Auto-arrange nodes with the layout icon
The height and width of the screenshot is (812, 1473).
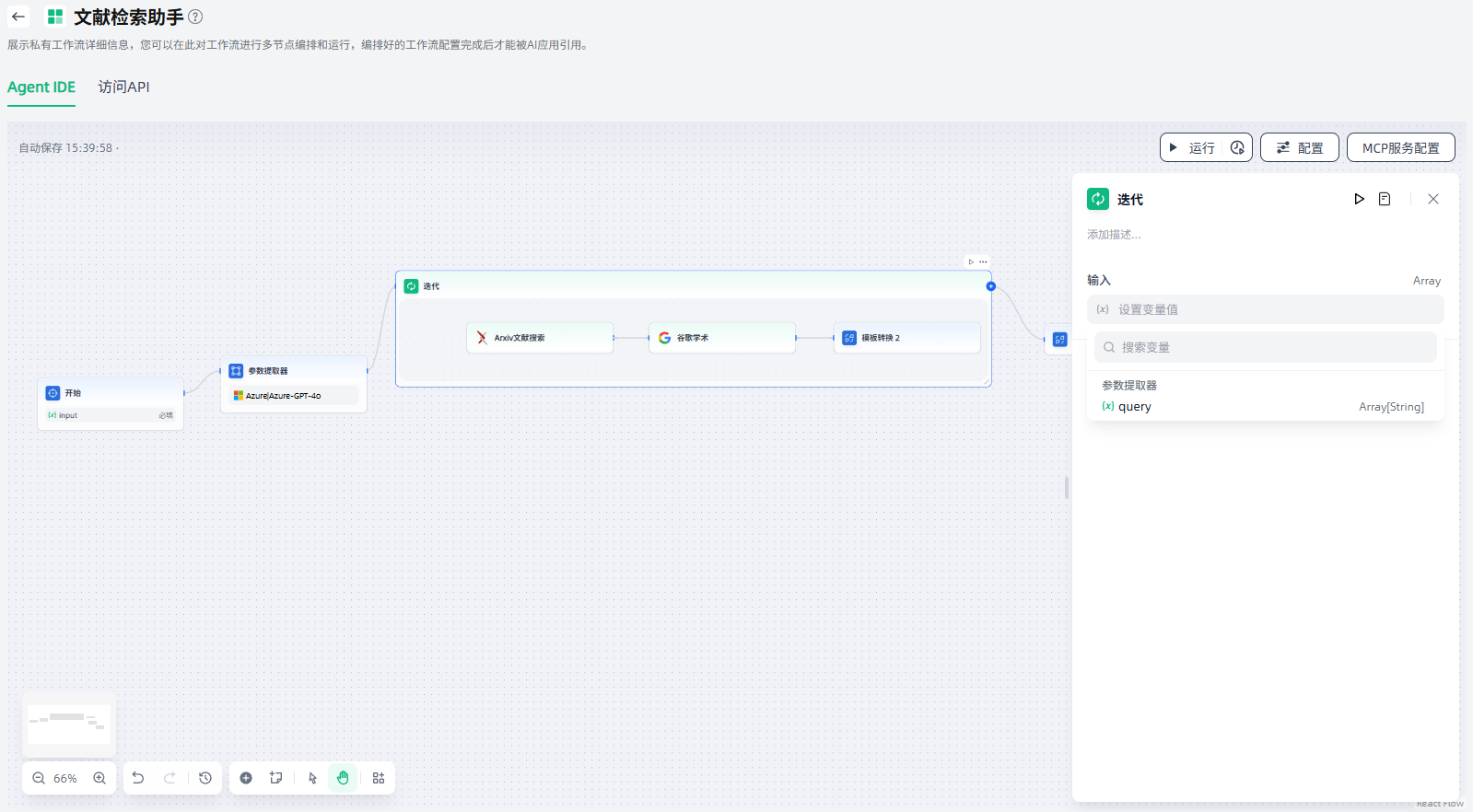379,778
